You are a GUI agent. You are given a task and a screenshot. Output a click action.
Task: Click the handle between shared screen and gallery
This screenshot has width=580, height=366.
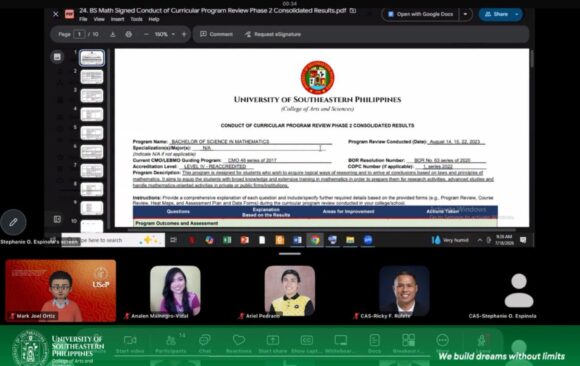pyautogui.click(x=290, y=254)
